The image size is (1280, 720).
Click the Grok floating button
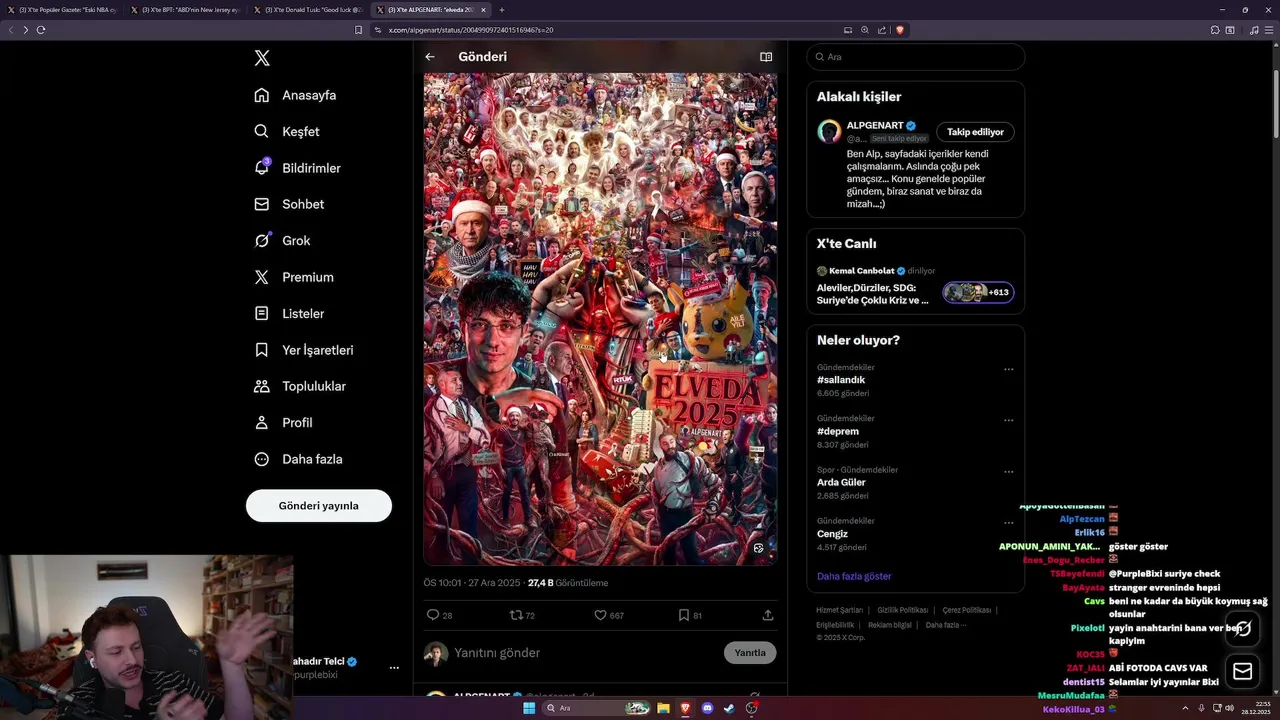point(1242,628)
